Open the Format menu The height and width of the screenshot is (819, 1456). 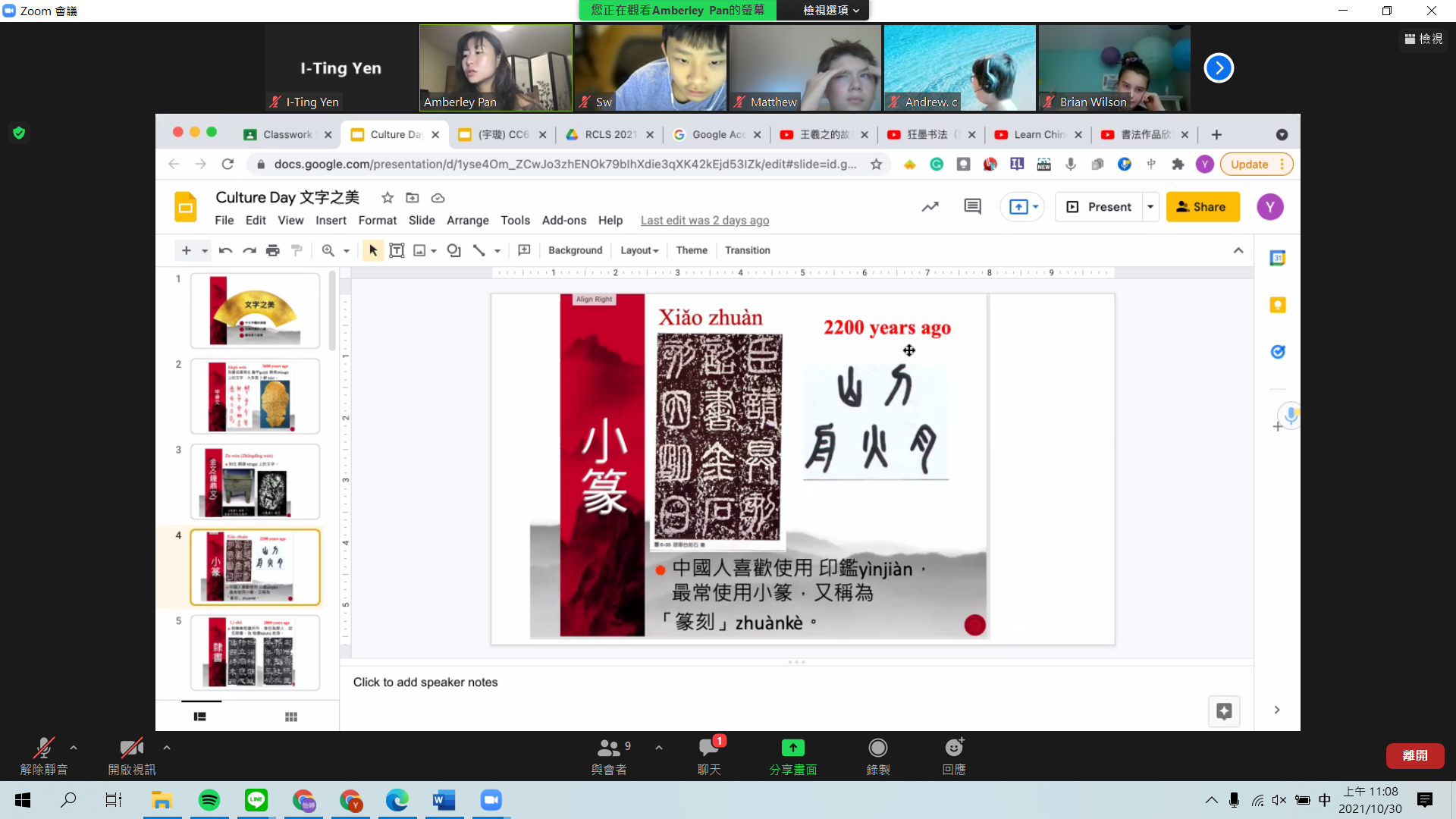point(378,220)
